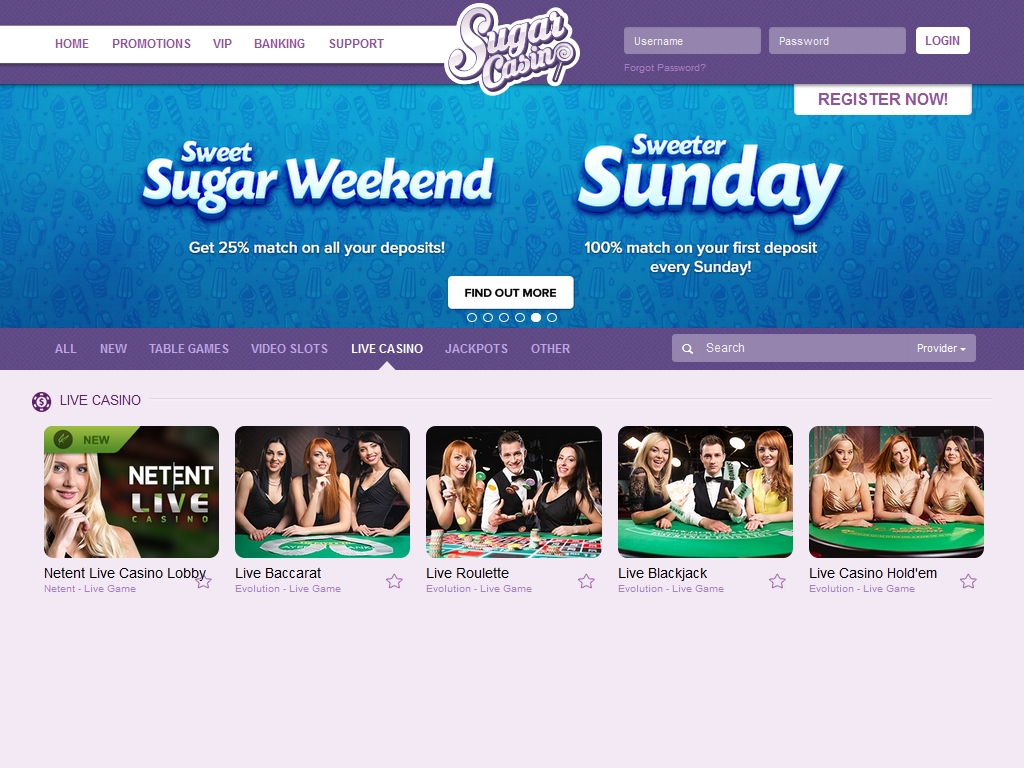The width and height of the screenshot is (1024, 768).
Task: Focus the Username input field
Action: 692,40
